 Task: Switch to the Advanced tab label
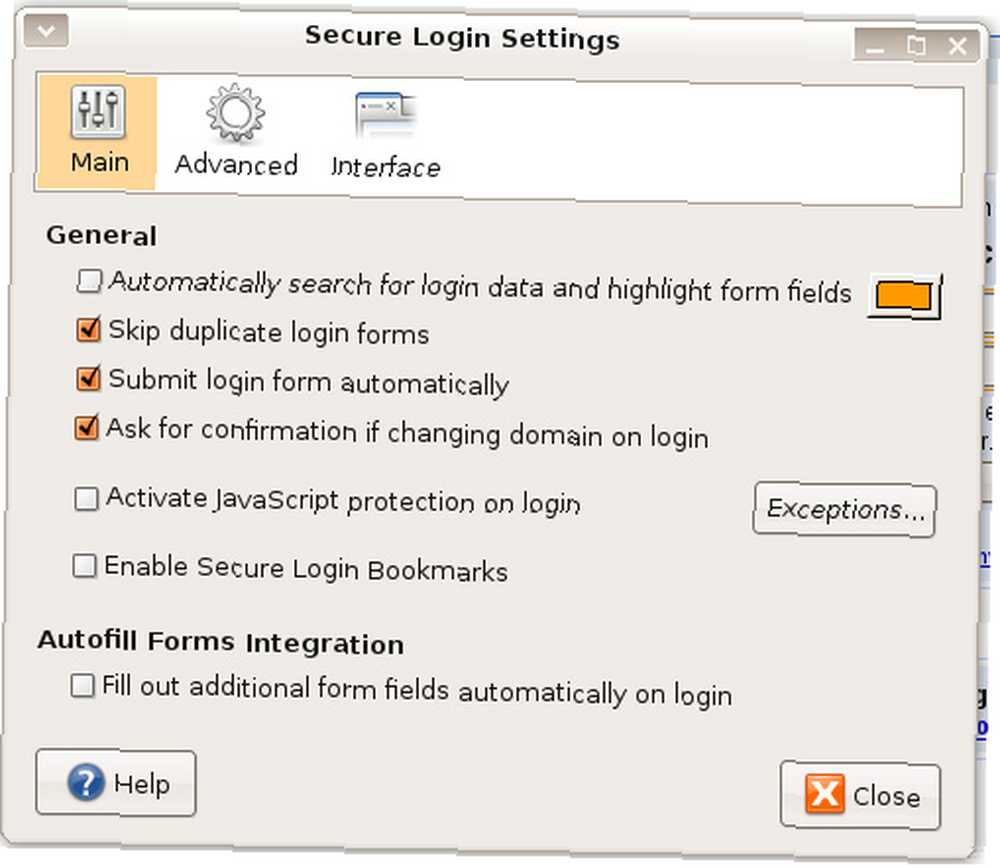click(236, 165)
